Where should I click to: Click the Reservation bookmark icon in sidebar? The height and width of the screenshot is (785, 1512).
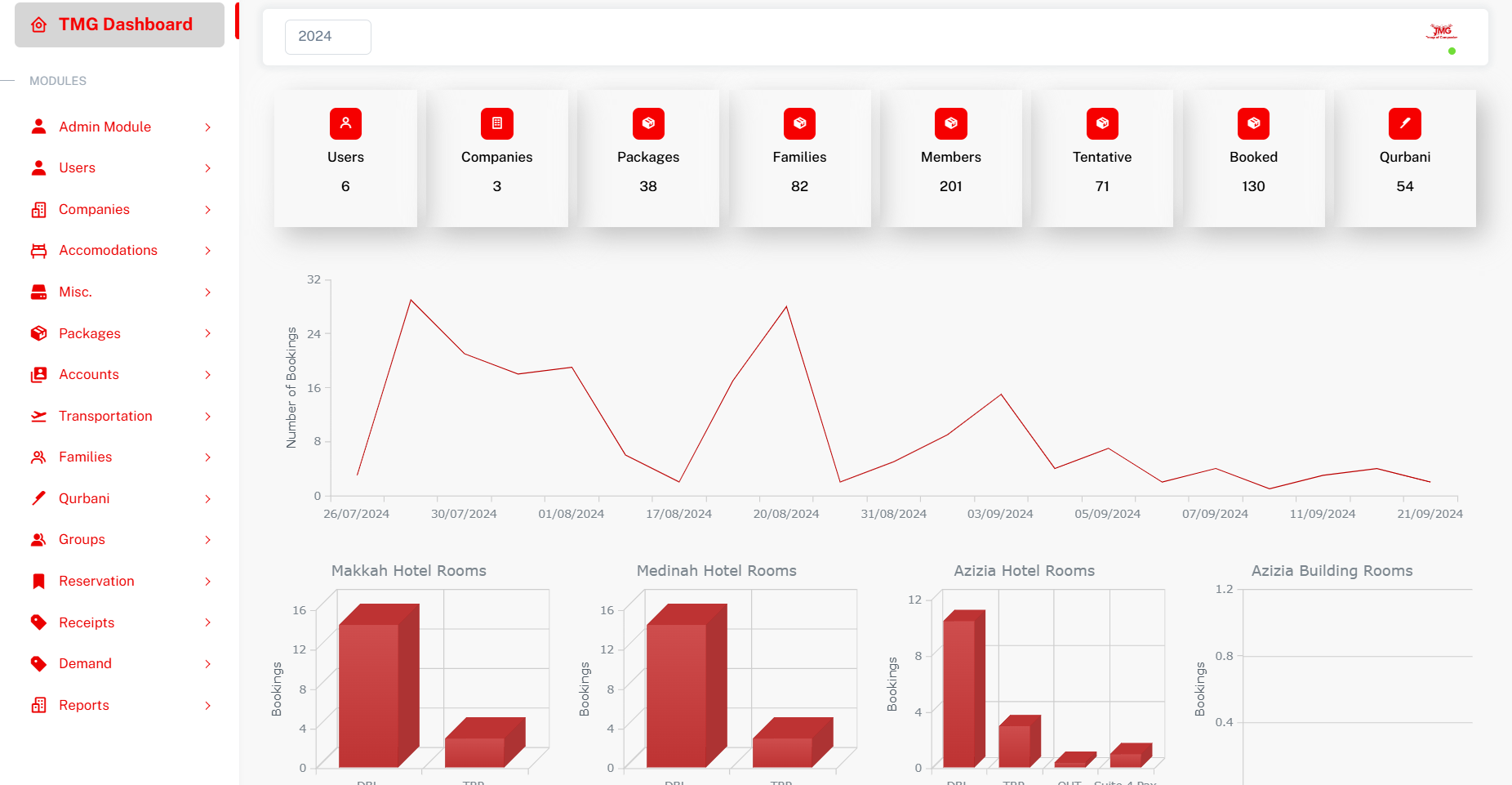(x=38, y=582)
